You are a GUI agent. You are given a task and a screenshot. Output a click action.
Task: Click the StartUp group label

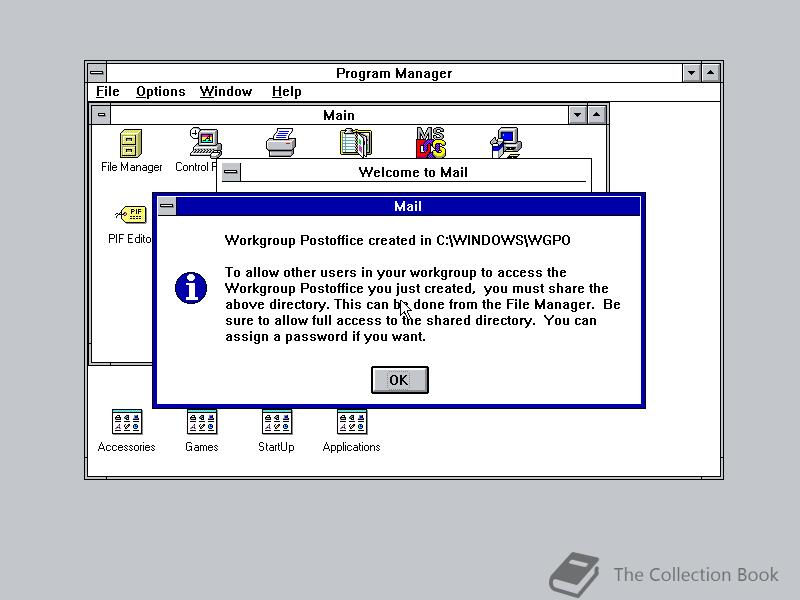[x=276, y=447]
